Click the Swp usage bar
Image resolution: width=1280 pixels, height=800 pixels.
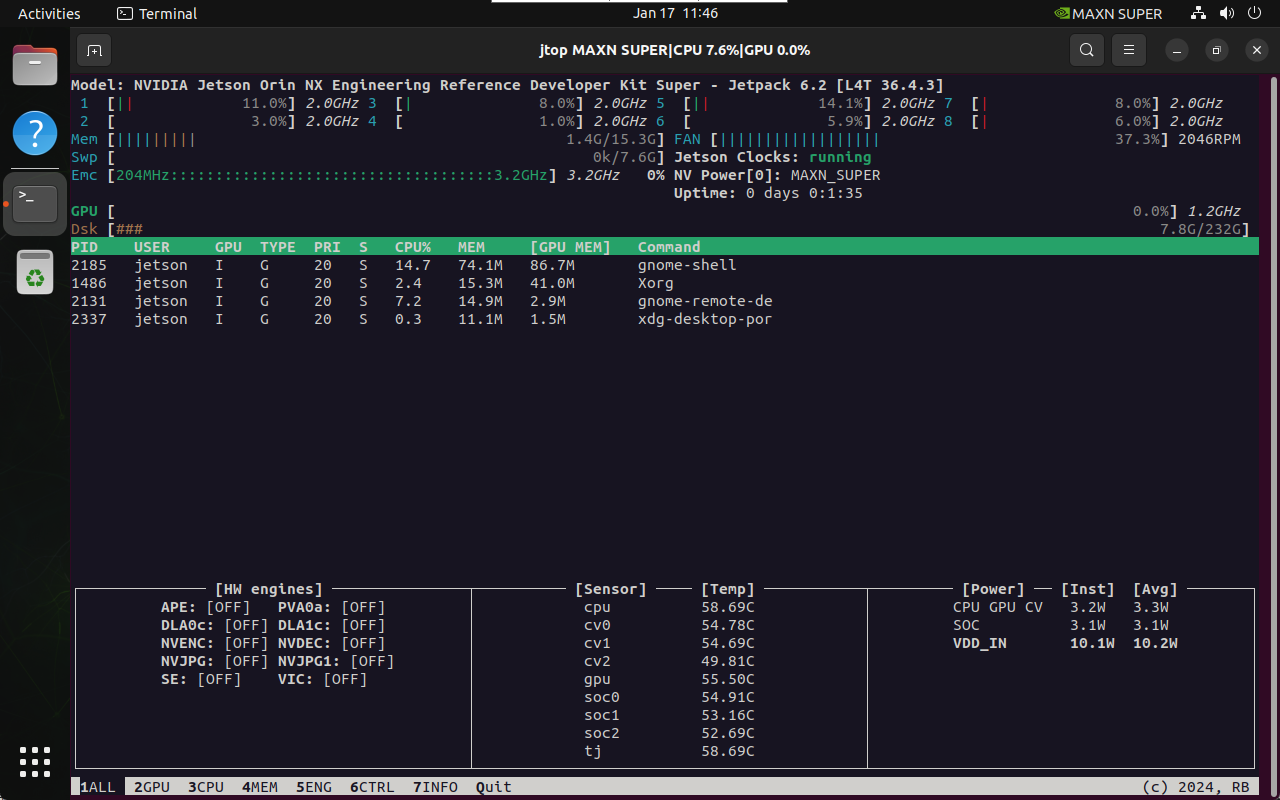(386, 157)
